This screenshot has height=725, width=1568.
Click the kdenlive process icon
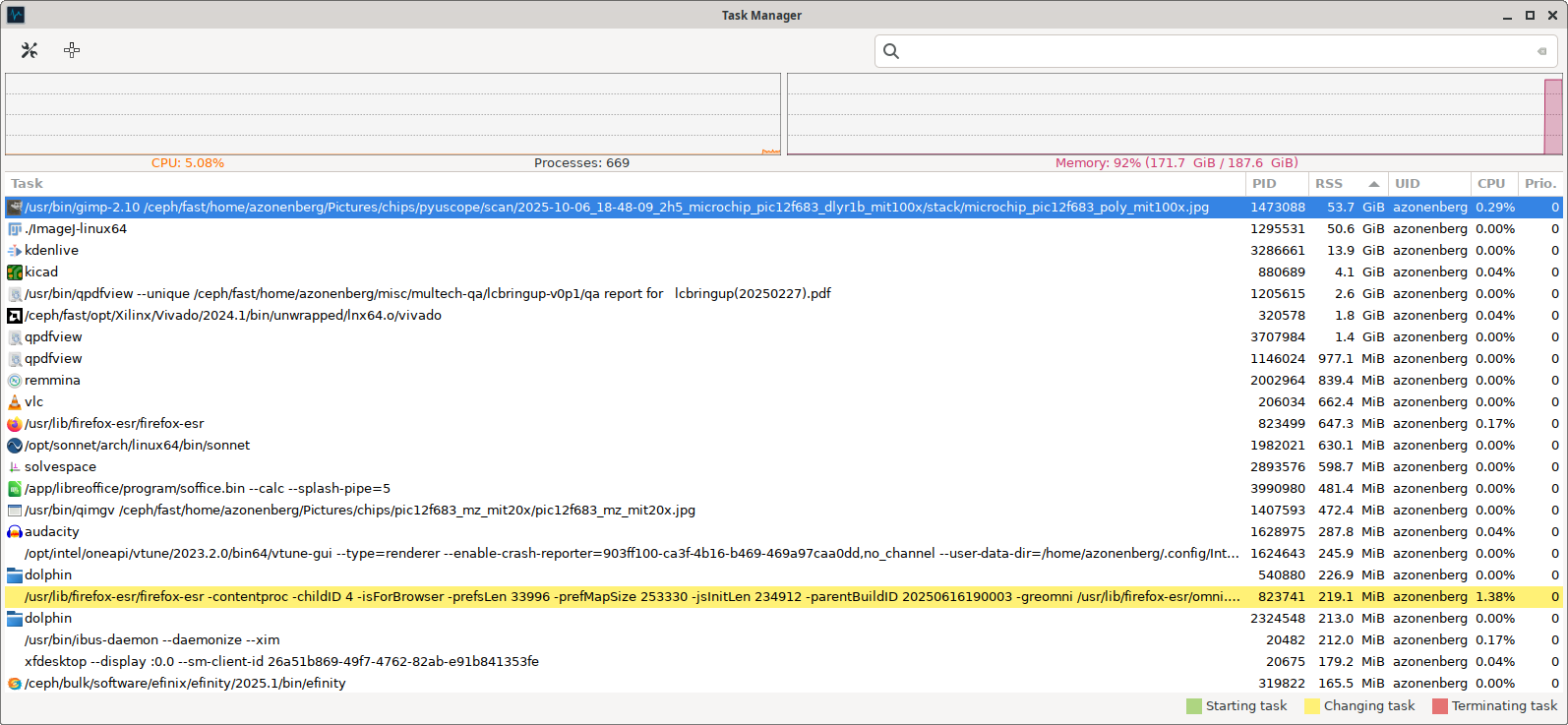tap(15, 251)
